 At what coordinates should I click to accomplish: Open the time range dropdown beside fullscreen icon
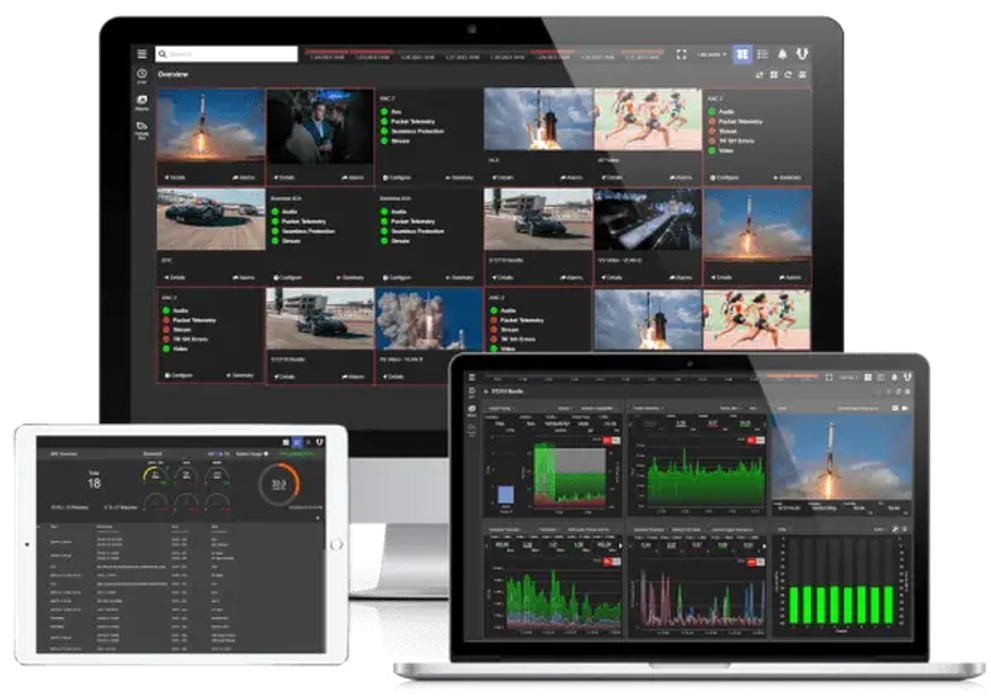[x=712, y=55]
